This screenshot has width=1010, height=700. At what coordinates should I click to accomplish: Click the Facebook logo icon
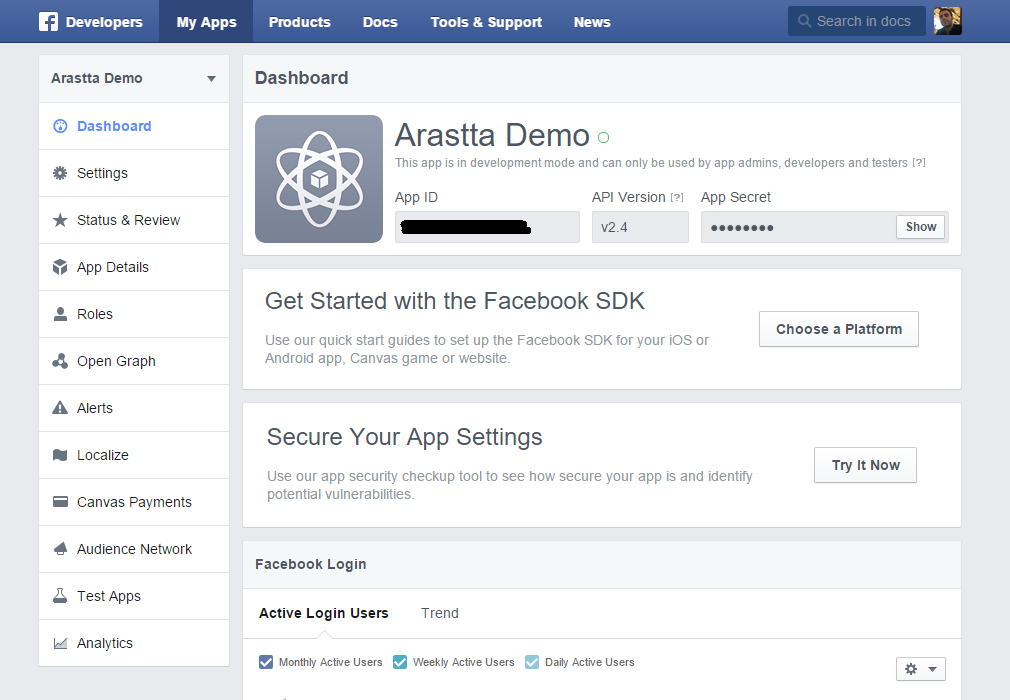click(x=48, y=21)
